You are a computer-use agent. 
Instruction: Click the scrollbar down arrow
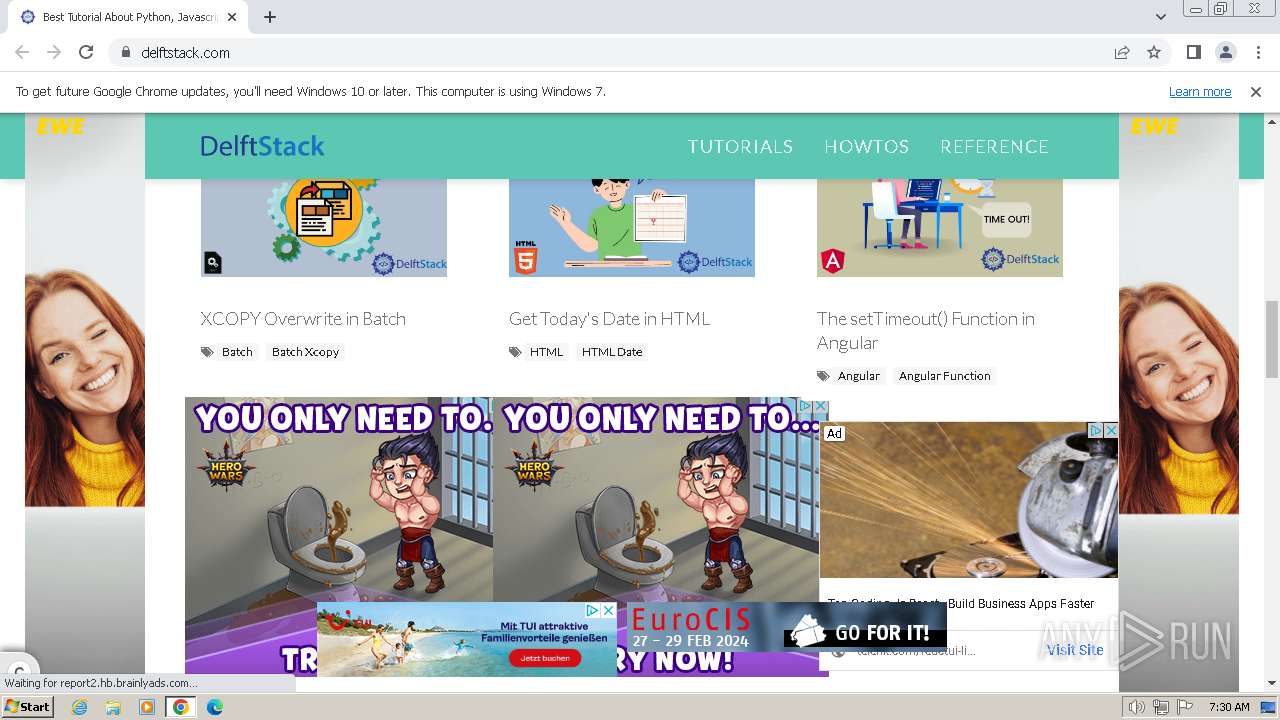(1272, 684)
